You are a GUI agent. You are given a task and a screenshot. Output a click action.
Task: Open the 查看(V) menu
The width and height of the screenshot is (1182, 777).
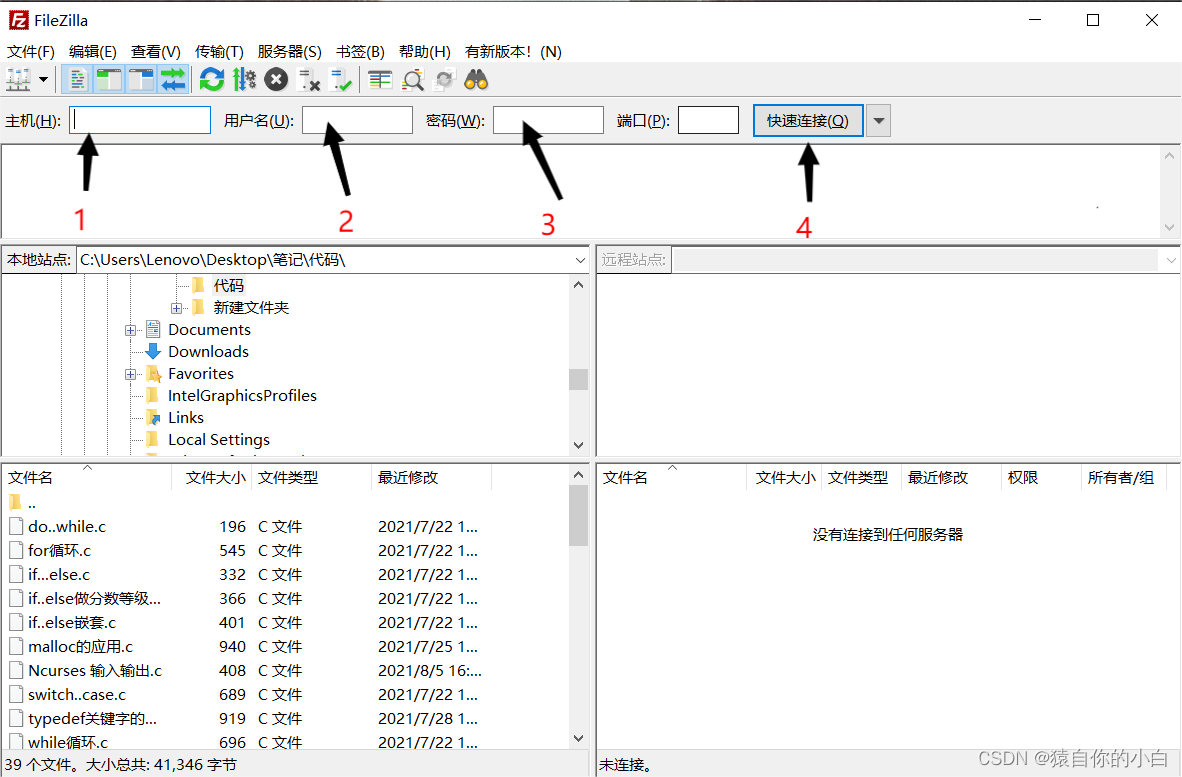pyautogui.click(x=156, y=51)
